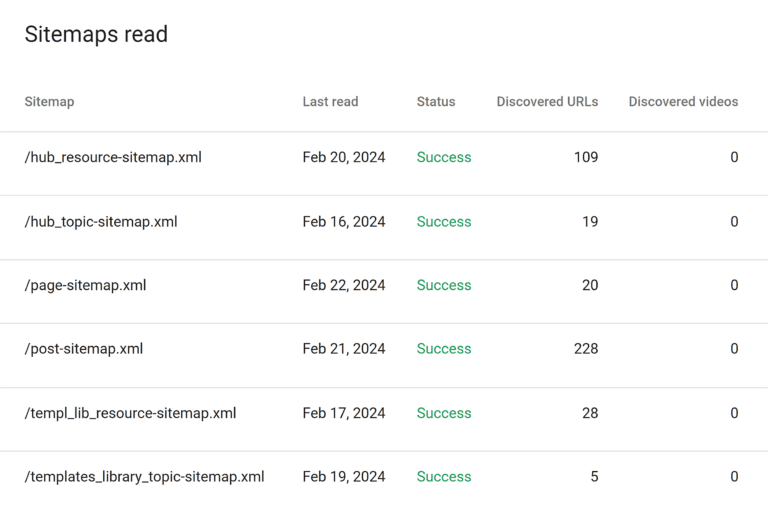Click the Discovered videos column header

click(x=683, y=101)
